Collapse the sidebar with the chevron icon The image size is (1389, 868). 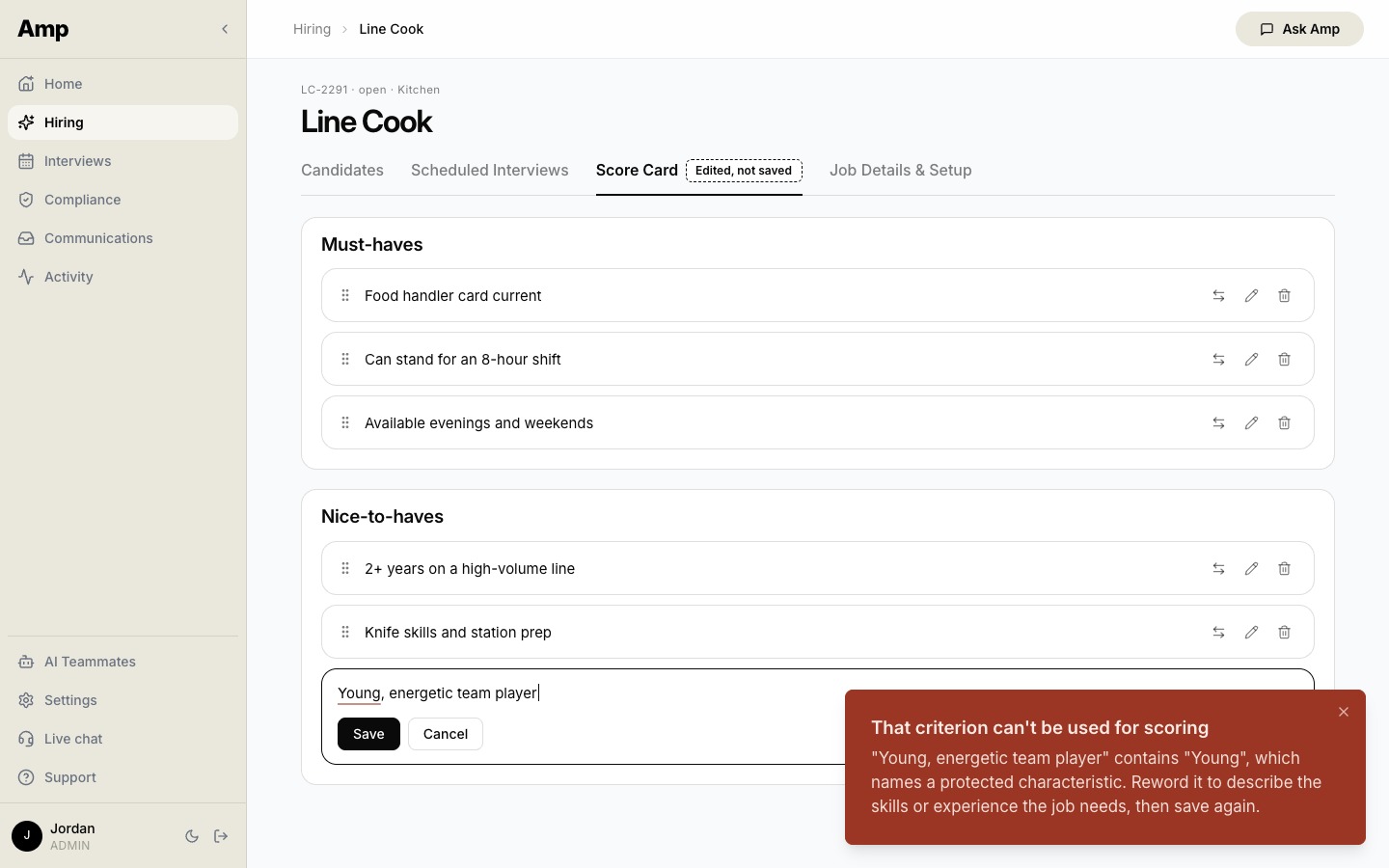coord(225,29)
